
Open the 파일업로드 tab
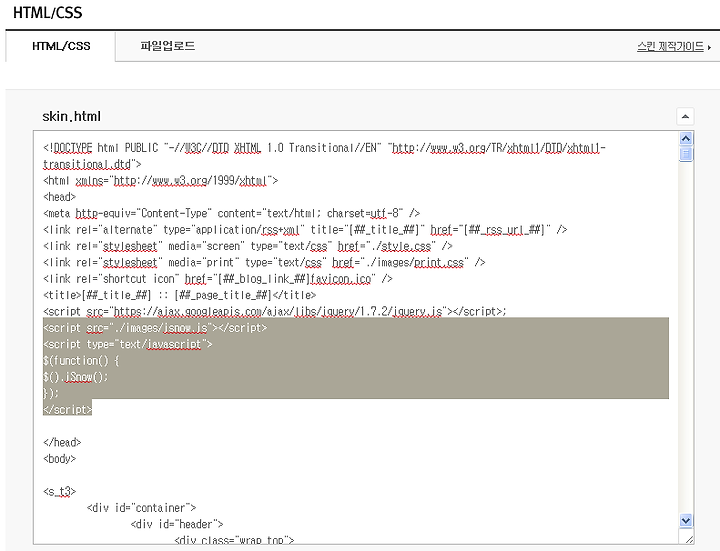pyautogui.click(x=168, y=46)
